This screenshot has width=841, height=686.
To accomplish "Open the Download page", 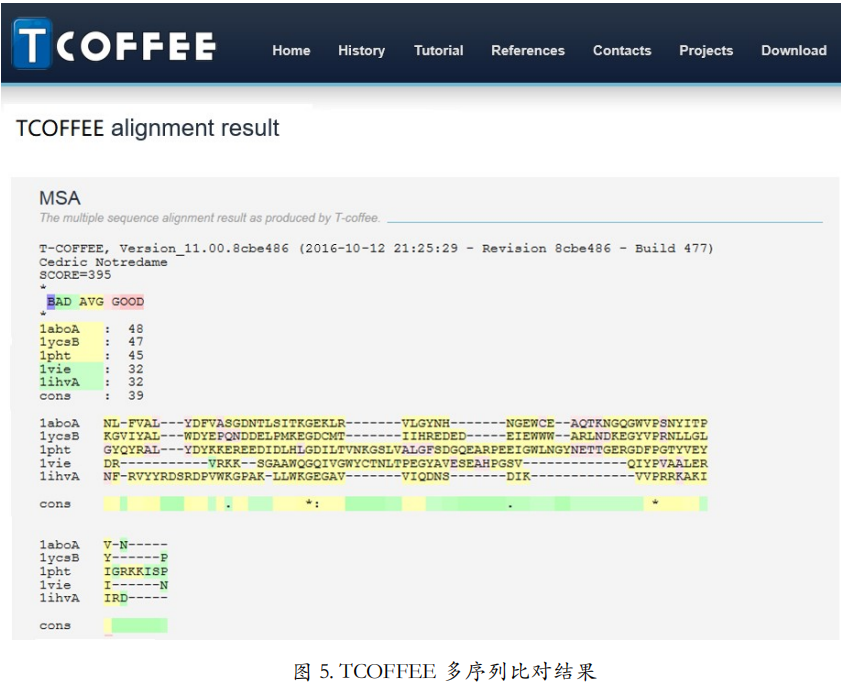I will point(794,50).
